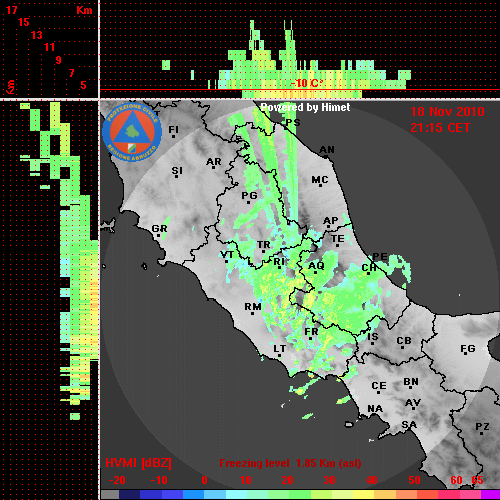The width and height of the screenshot is (500, 500).
Task: Click the 'HVMI [dBZ]' label
Action: pyautogui.click(x=138, y=463)
